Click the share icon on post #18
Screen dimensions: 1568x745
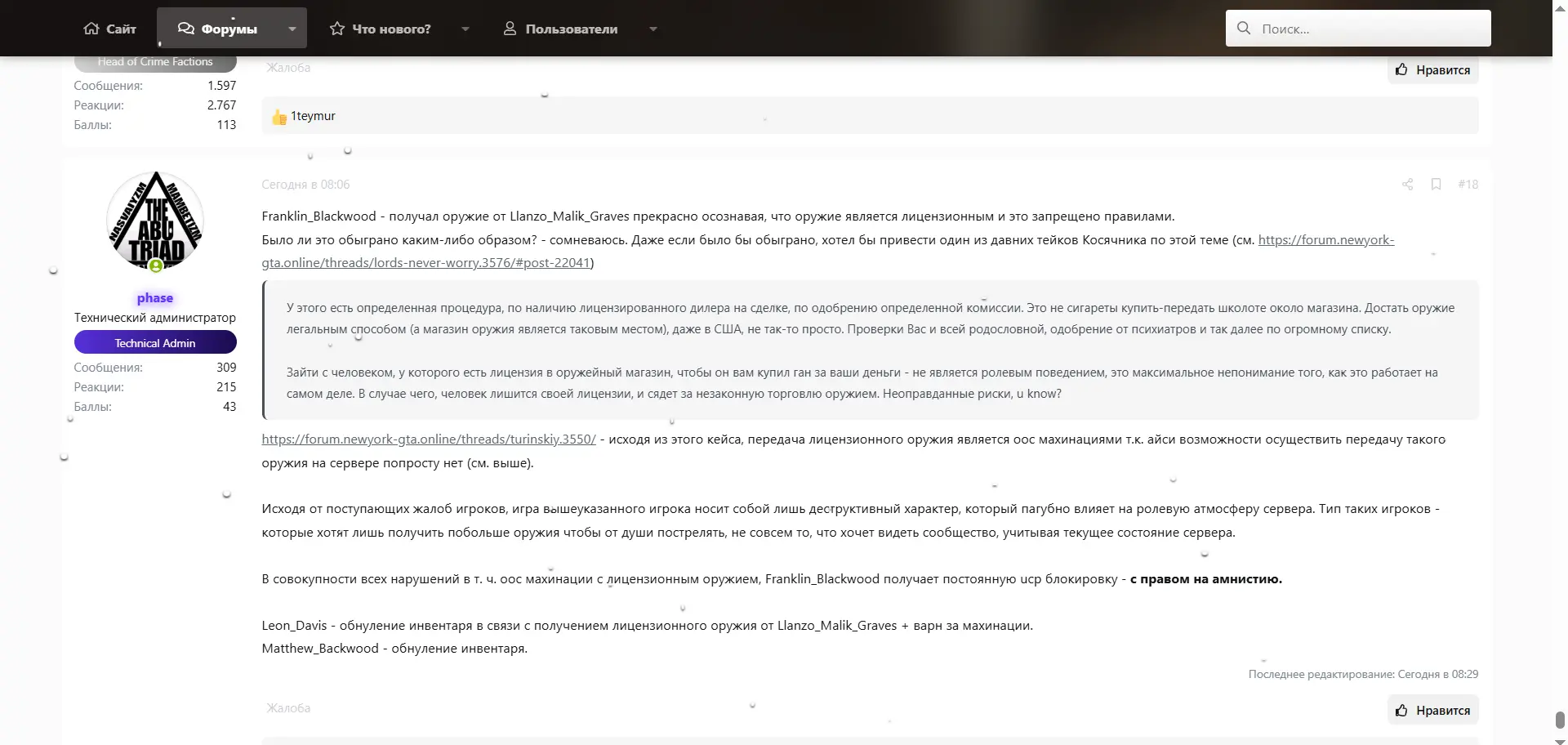pyautogui.click(x=1407, y=185)
